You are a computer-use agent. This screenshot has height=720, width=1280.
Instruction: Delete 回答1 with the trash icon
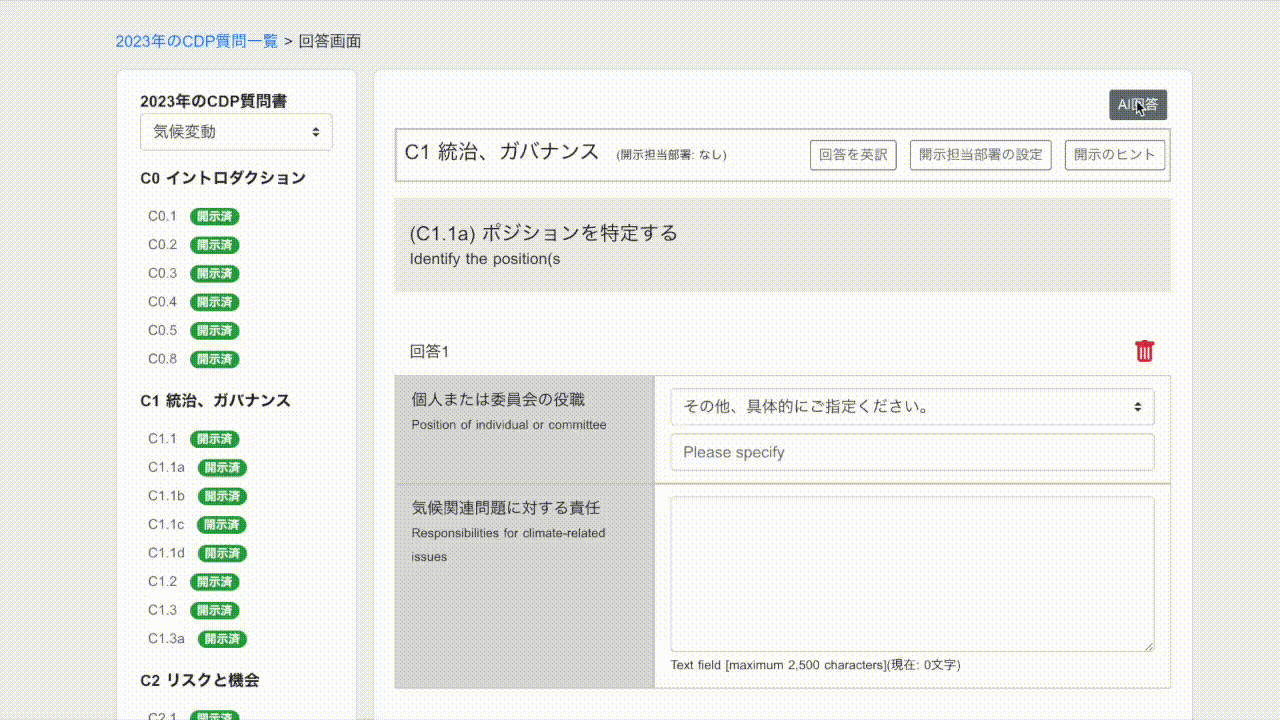(1144, 351)
